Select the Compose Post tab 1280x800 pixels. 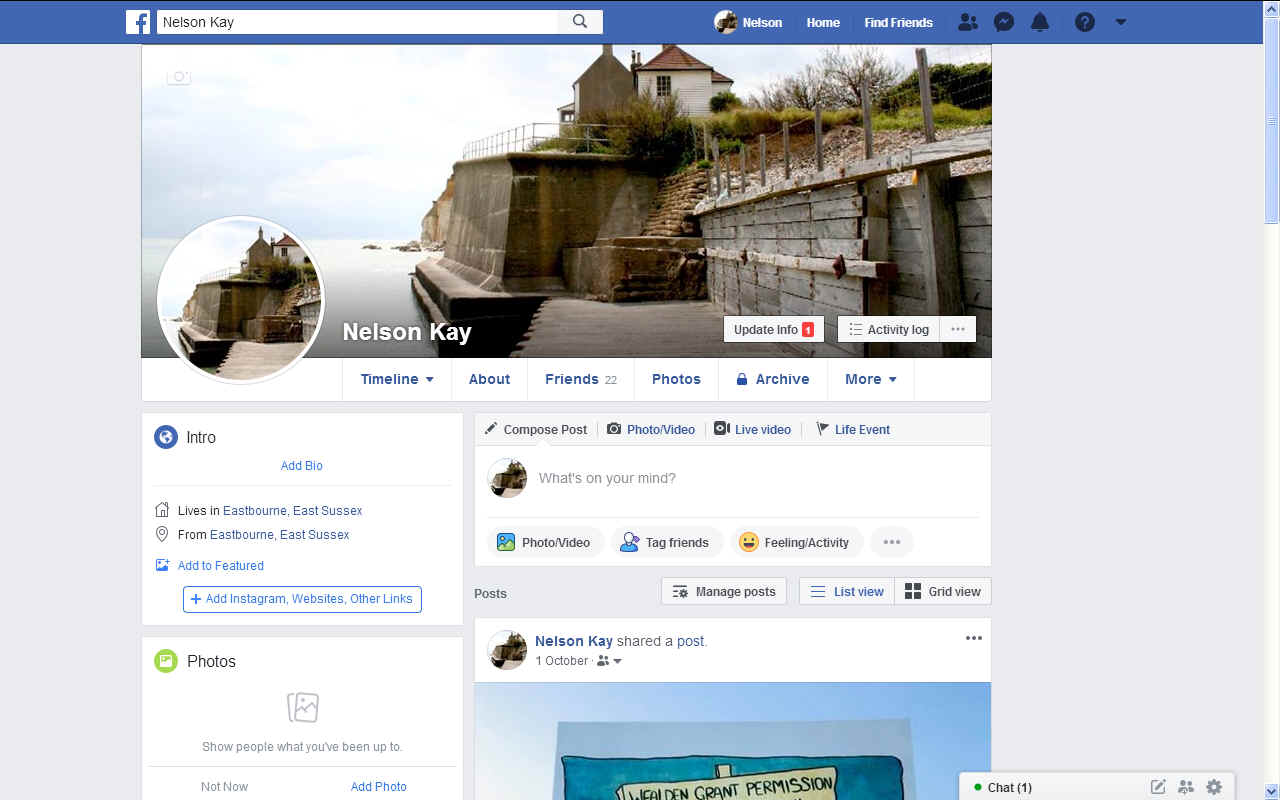pos(536,429)
